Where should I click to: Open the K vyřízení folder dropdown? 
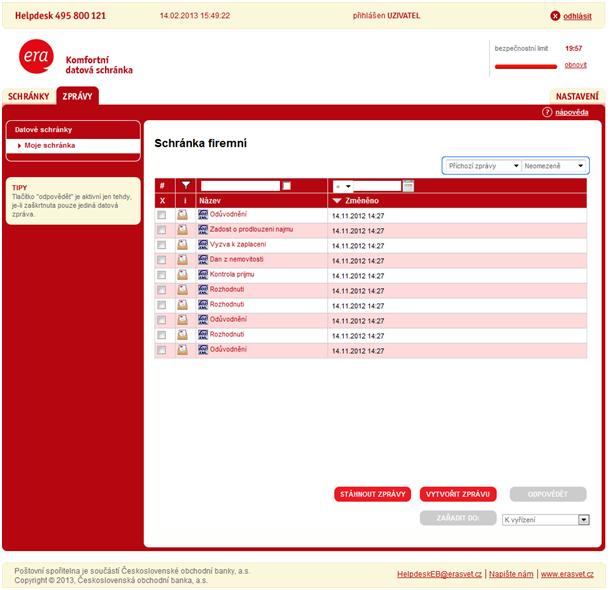click(x=545, y=520)
